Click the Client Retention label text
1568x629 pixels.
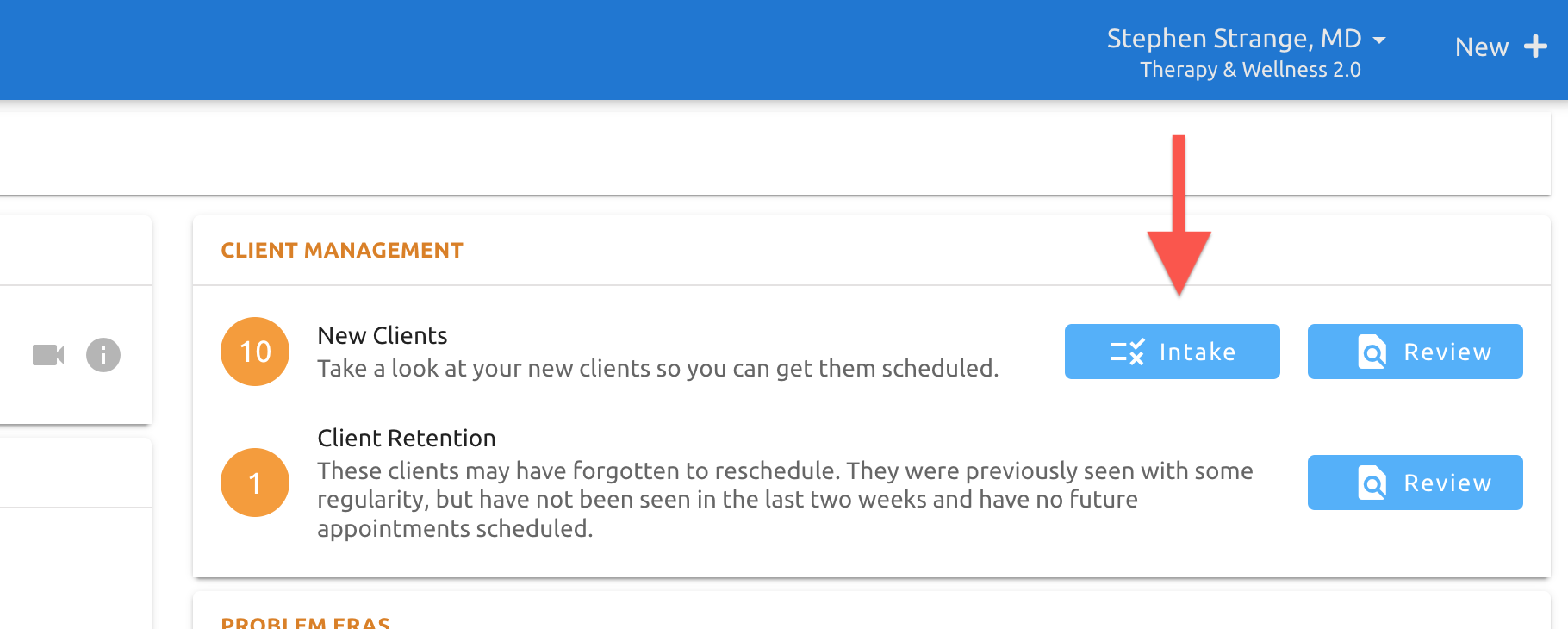pos(407,438)
